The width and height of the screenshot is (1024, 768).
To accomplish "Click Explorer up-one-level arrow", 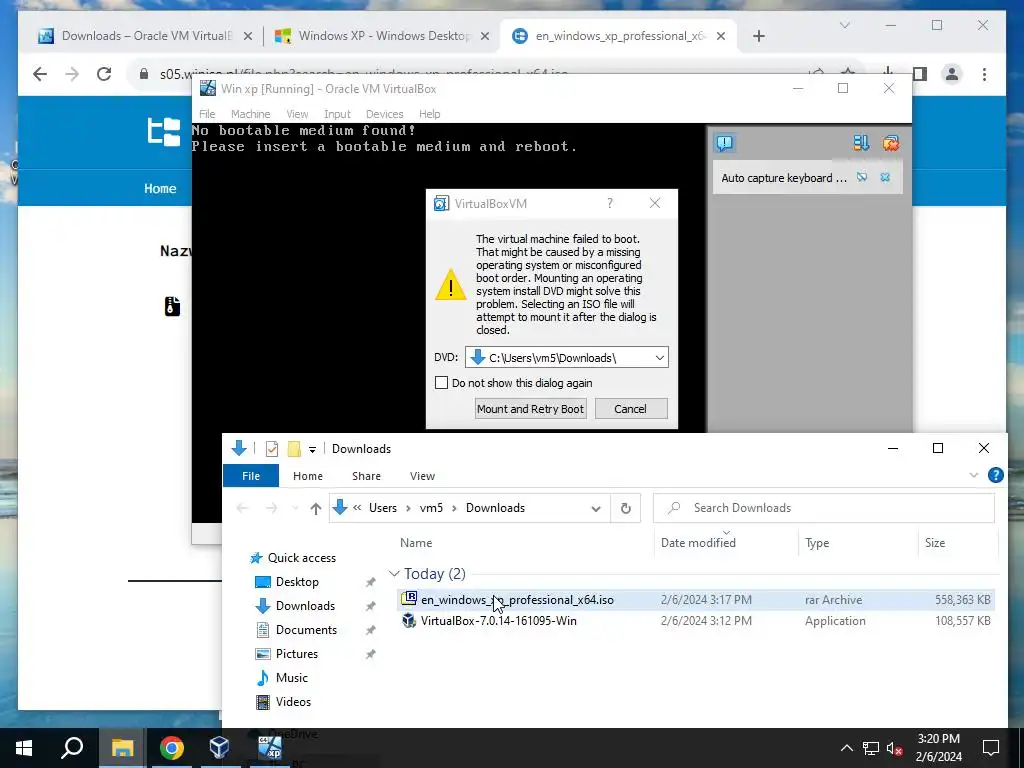I will point(315,508).
